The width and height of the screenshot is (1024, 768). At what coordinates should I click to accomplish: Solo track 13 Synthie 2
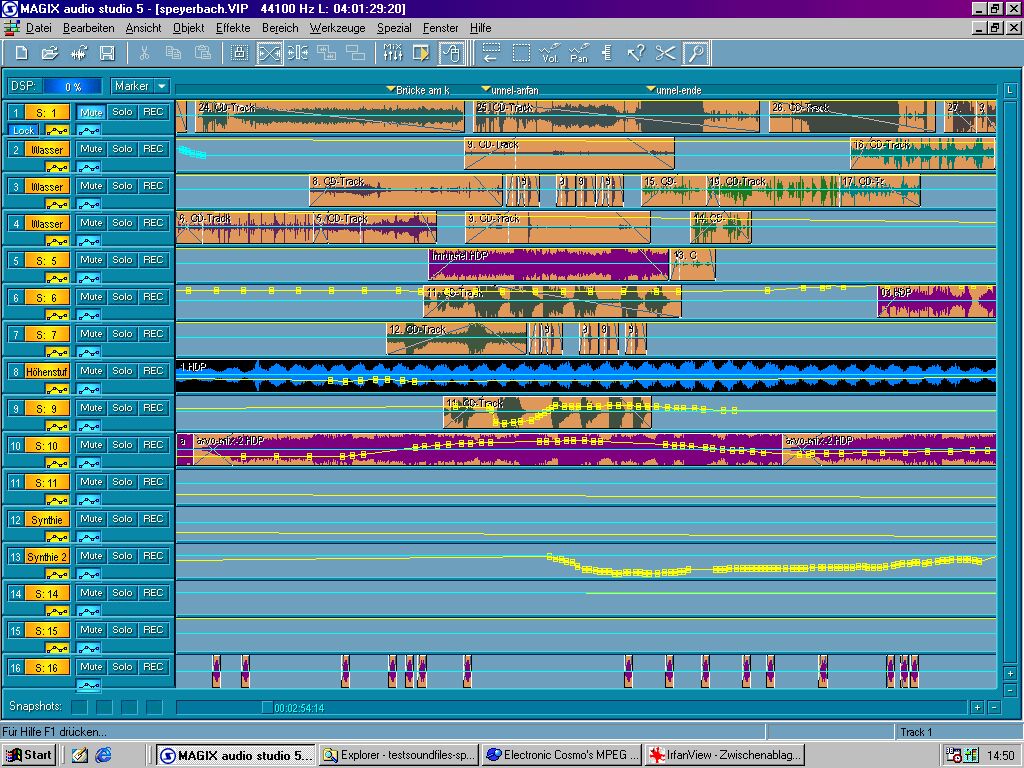point(122,556)
